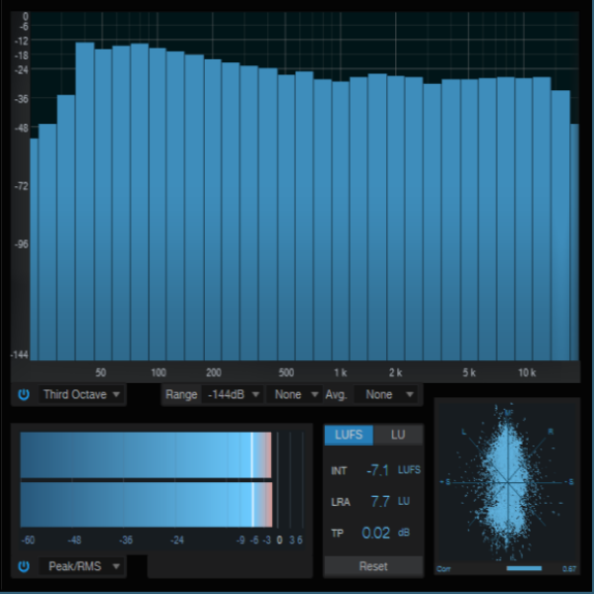594x594 pixels.
Task: Open the Peak/RMS meter mode dropdown
Action: coord(81,566)
